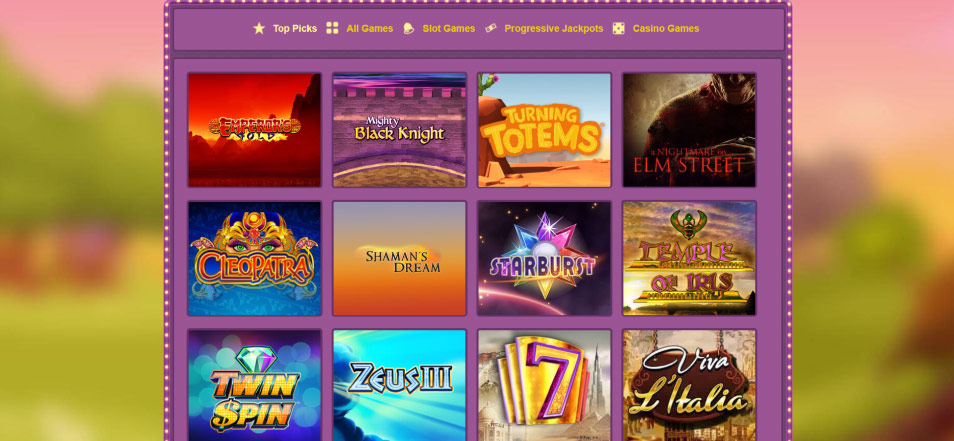Click the dice icon beside Casino Games
This screenshot has width=954, height=441.
coord(619,29)
